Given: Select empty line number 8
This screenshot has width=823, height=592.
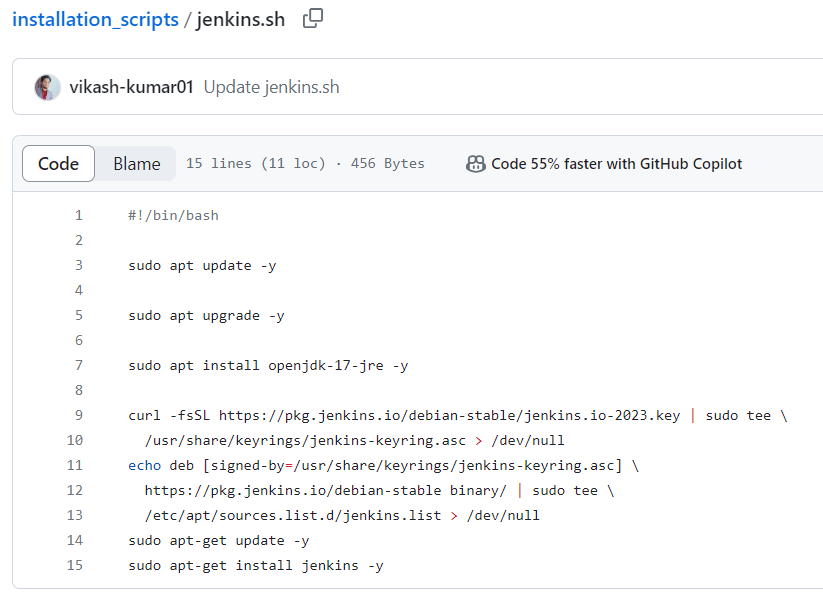Looking at the screenshot, I should (79, 390).
